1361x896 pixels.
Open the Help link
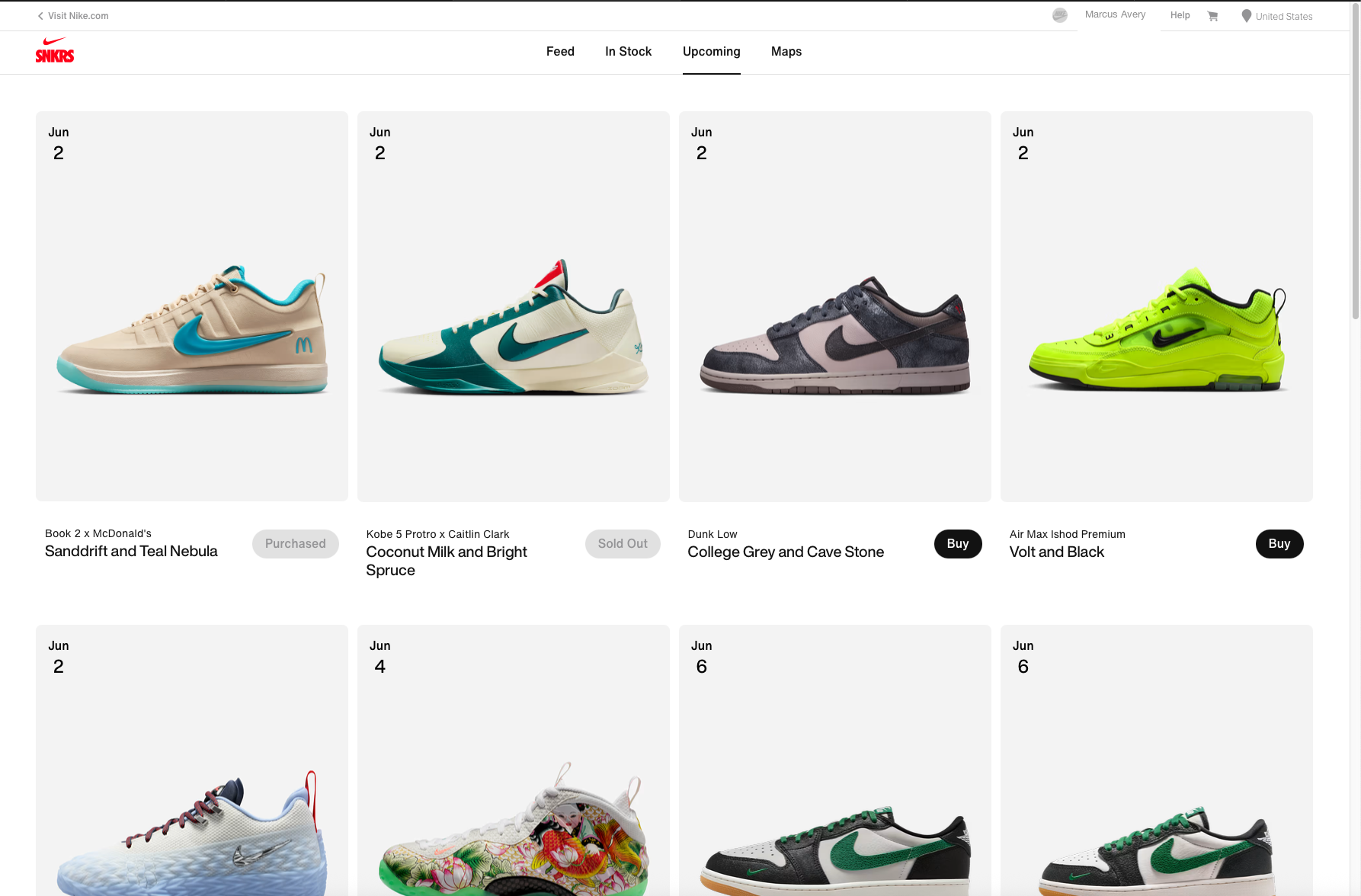[1180, 15]
